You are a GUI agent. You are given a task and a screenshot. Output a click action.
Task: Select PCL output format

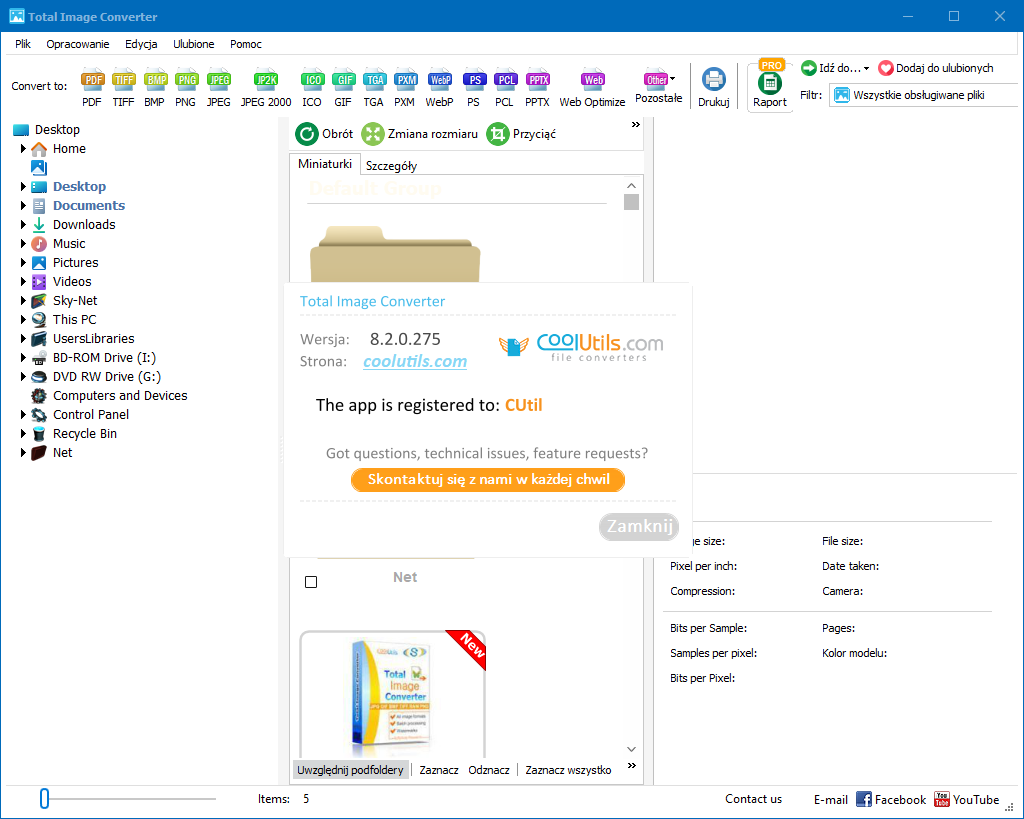tap(505, 88)
